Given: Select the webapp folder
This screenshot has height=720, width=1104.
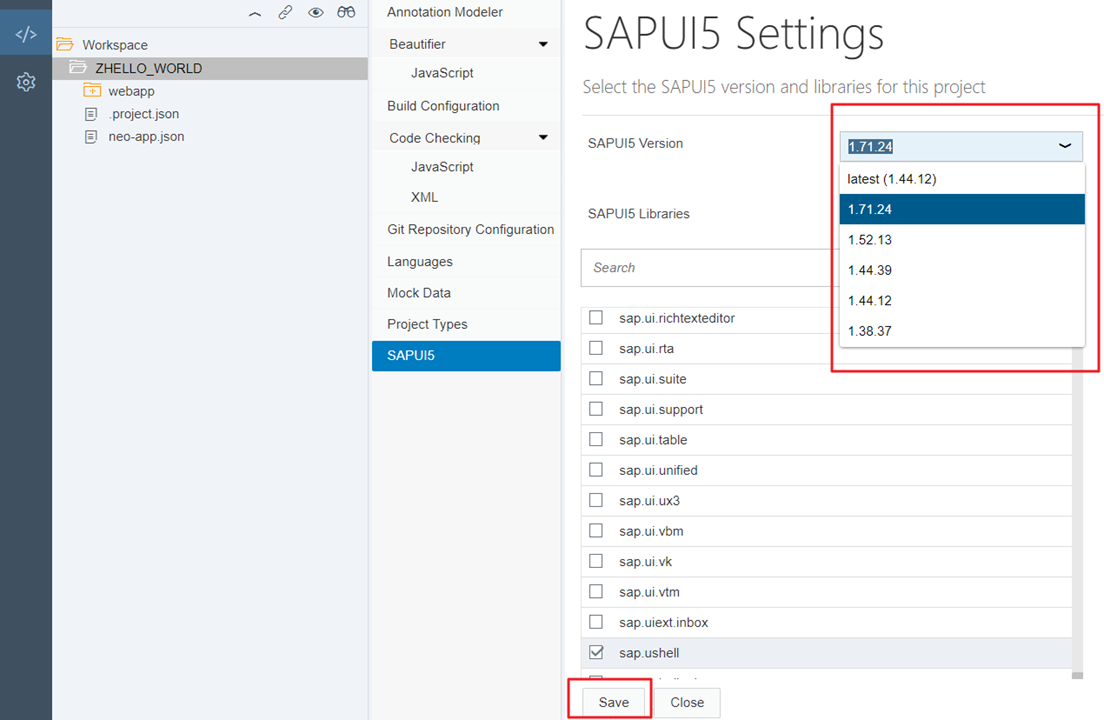Looking at the screenshot, I should tap(131, 91).
